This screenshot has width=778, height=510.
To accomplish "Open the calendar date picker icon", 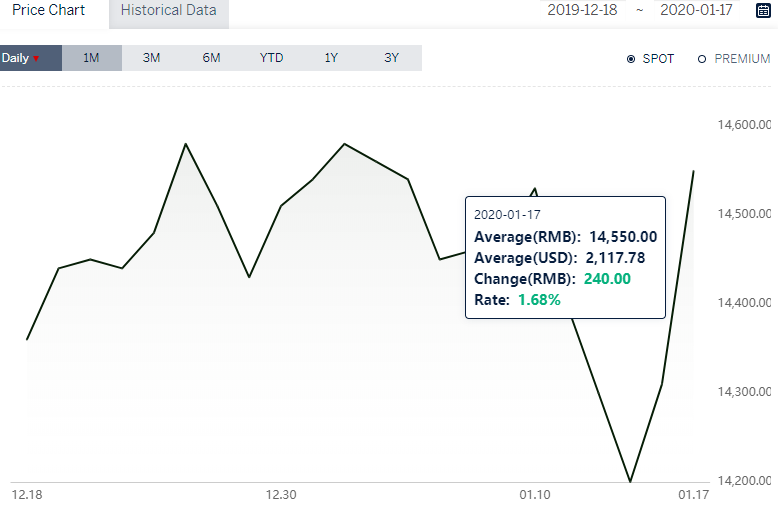I will point(763,10).
